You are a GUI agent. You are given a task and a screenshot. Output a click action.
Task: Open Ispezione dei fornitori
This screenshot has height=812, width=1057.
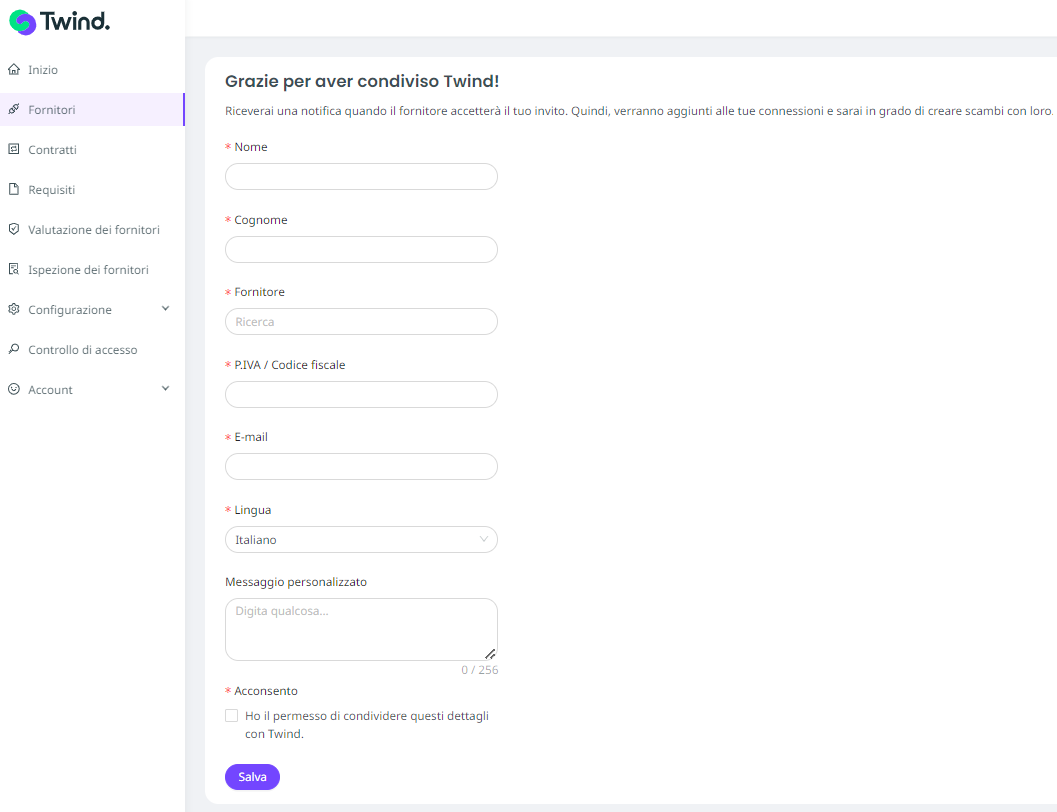click(x=92, y=270)
